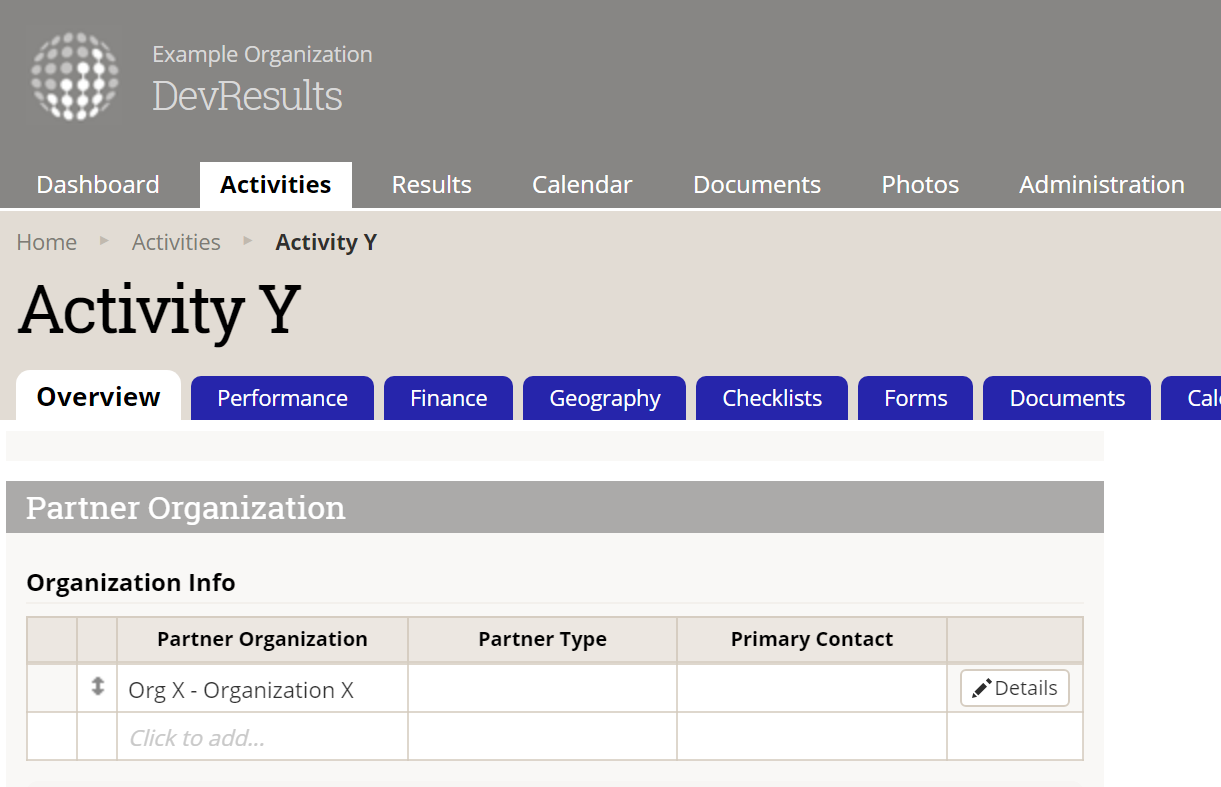Click the Organization Info heading
1221x787 pixels.
(x=131, y=583)
